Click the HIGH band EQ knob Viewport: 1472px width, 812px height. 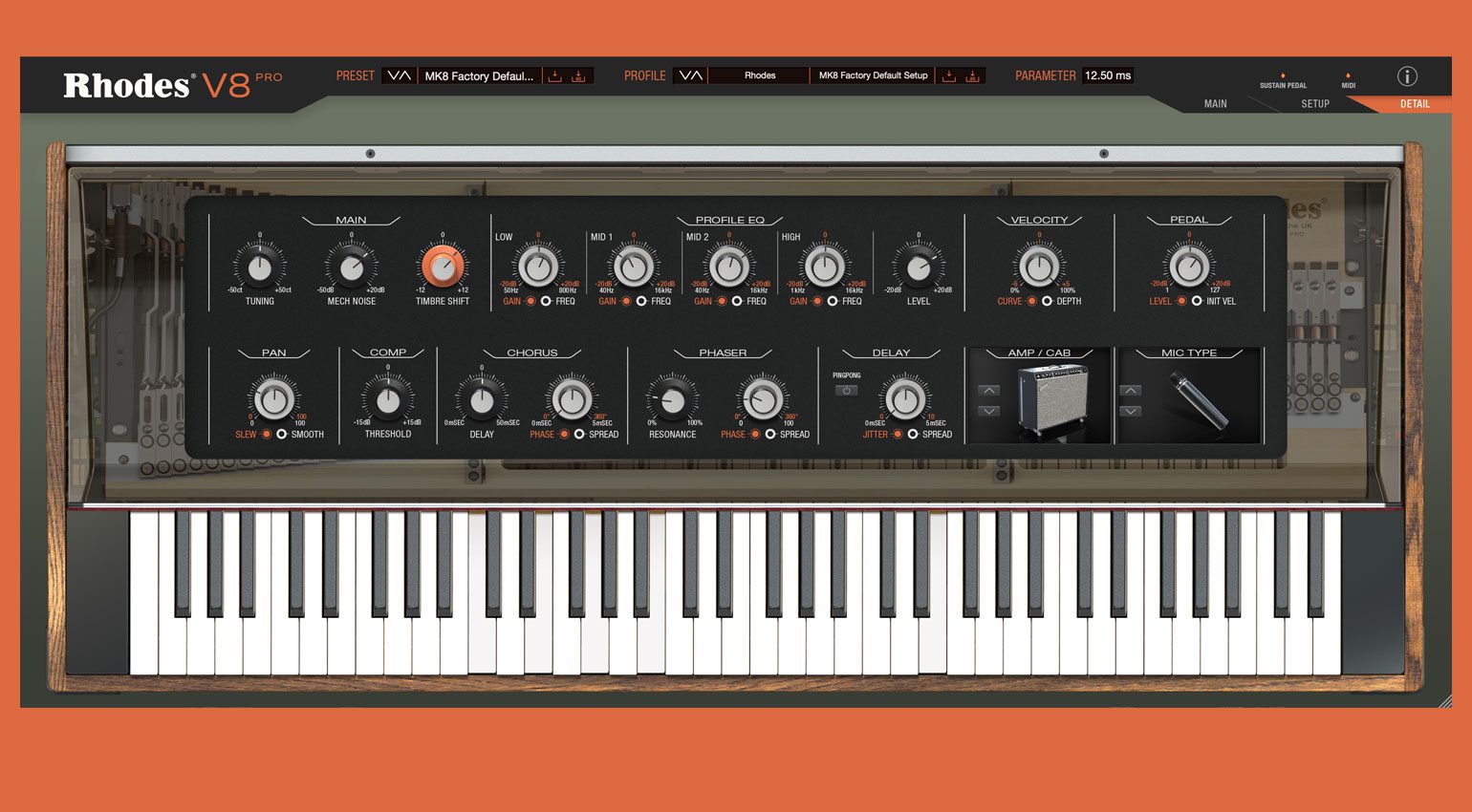pos(824,267)
